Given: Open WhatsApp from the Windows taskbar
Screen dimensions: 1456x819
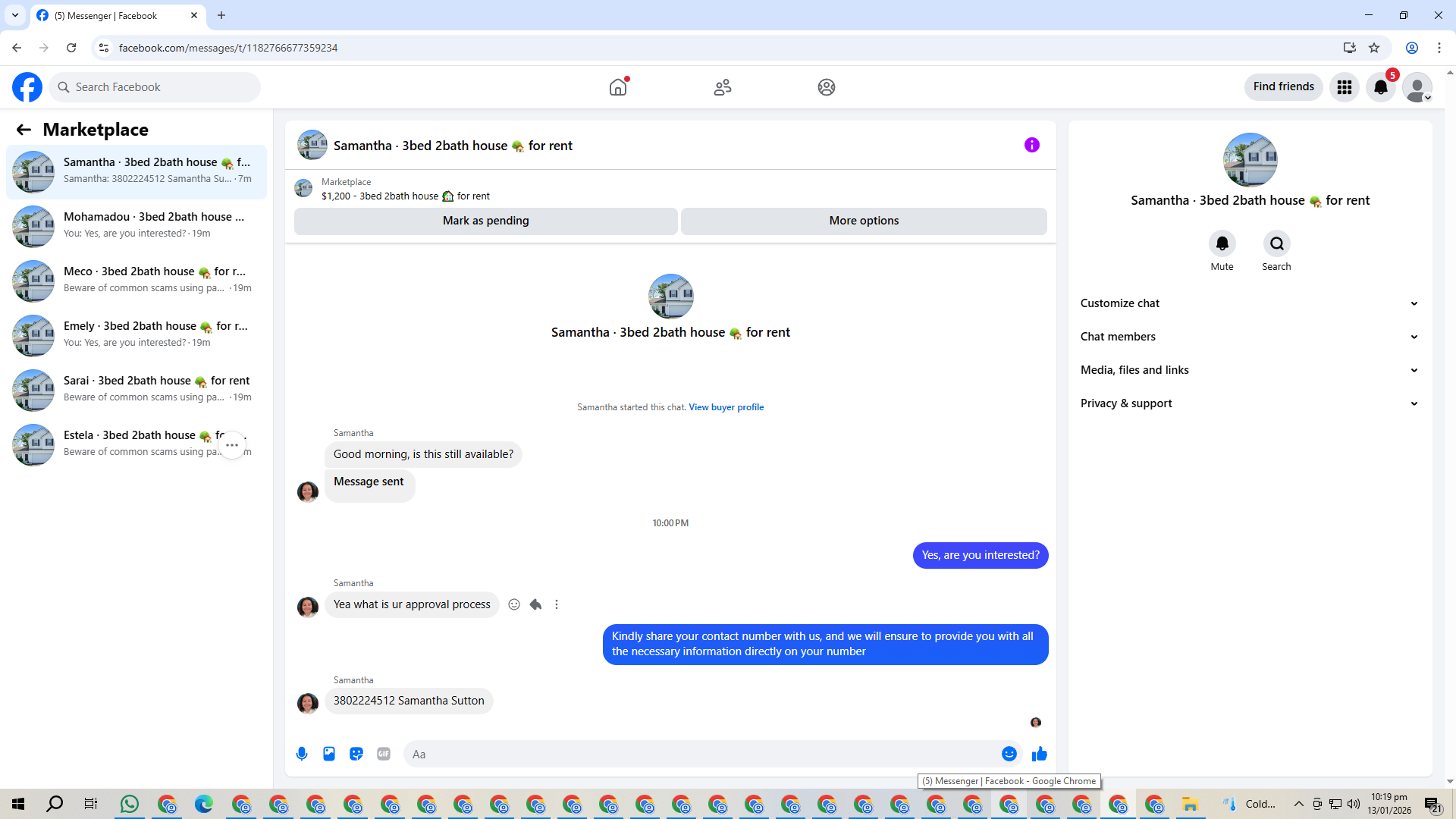Looking at the screenshot, I should click(130, 804).
